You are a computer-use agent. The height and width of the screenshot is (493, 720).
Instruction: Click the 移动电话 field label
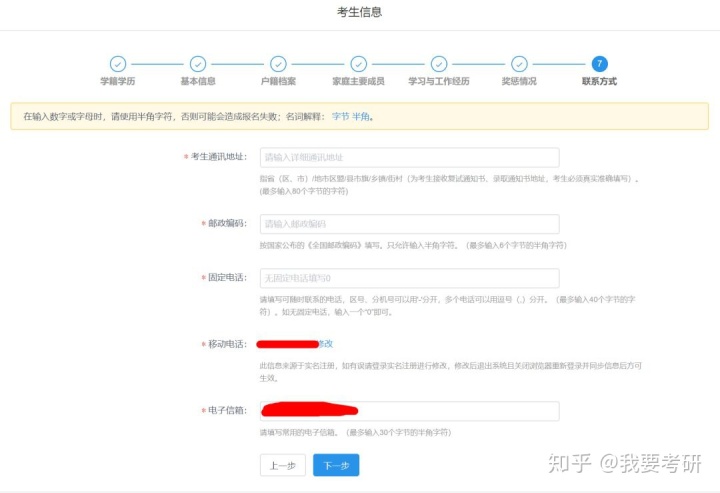[x=228, y=344]
